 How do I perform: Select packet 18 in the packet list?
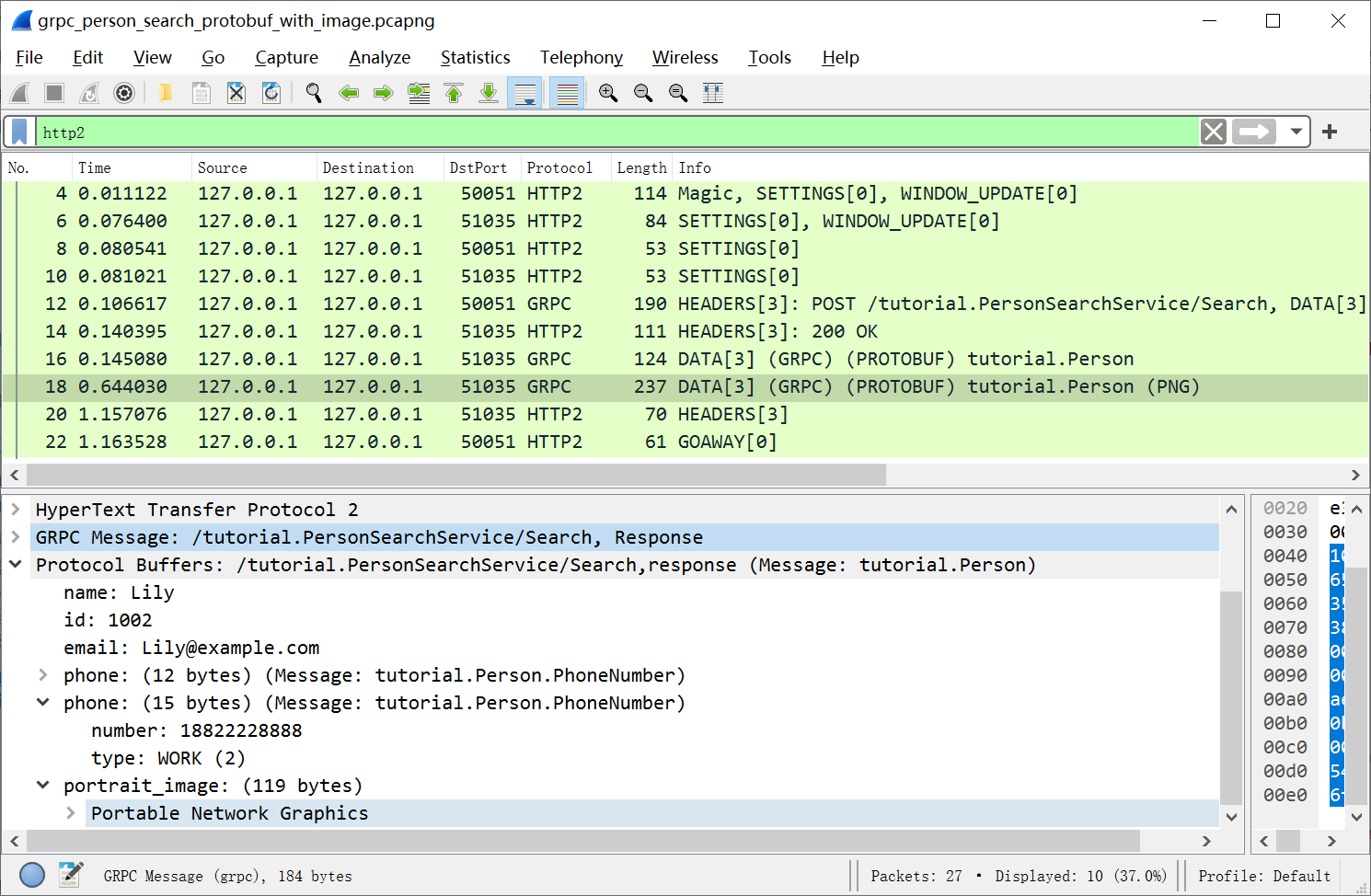point(368,386)
